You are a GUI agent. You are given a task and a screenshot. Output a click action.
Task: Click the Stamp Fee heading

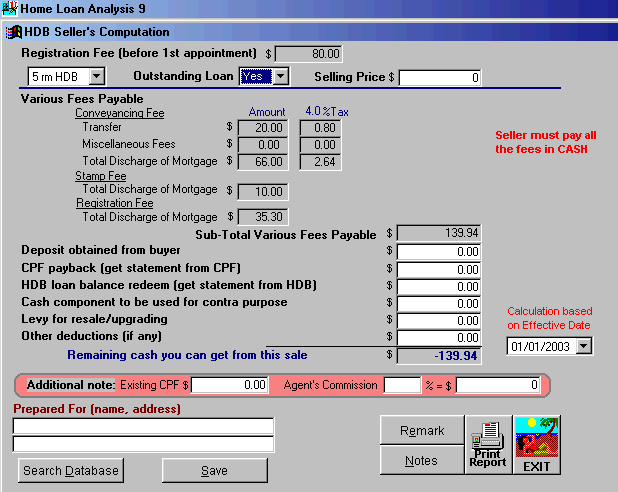click(x=101, y=176)
